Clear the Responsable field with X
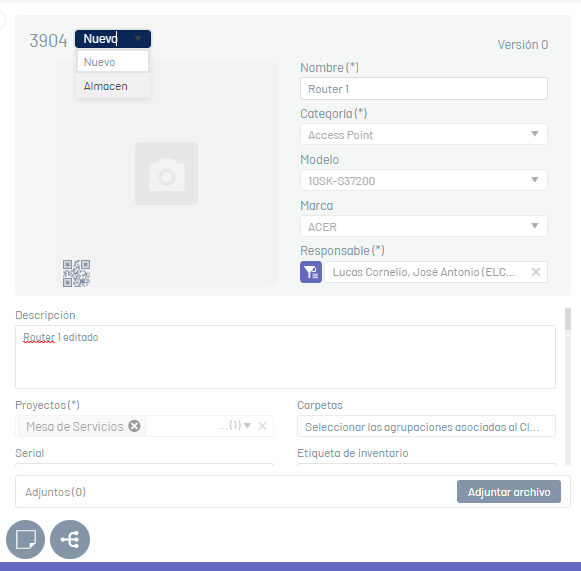581x571 pixels. coord(536,272)
